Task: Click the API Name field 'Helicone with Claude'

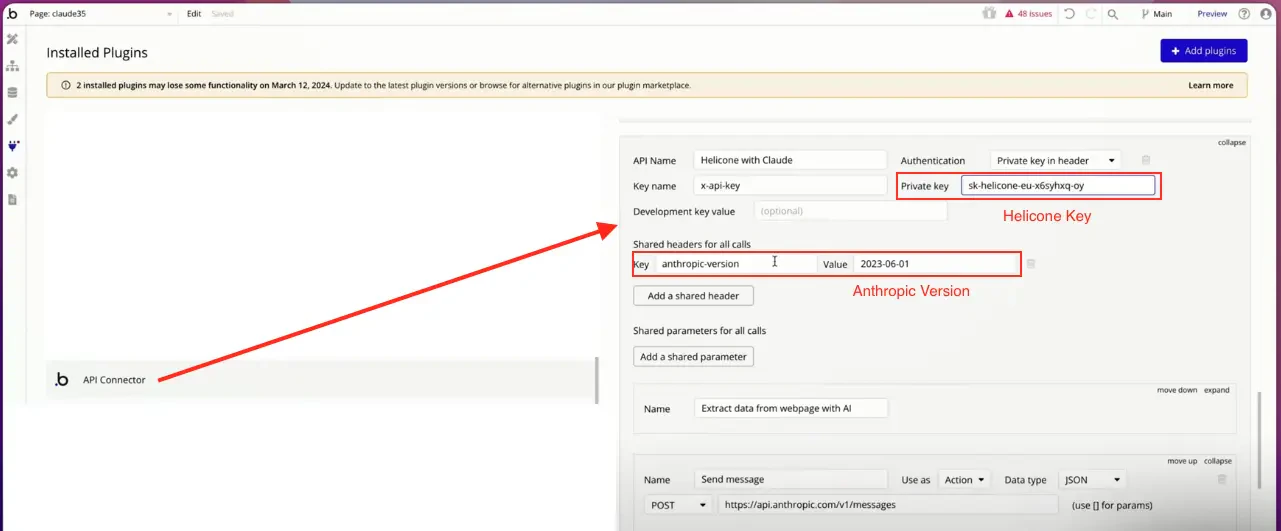Action: (x=790, y=160)
